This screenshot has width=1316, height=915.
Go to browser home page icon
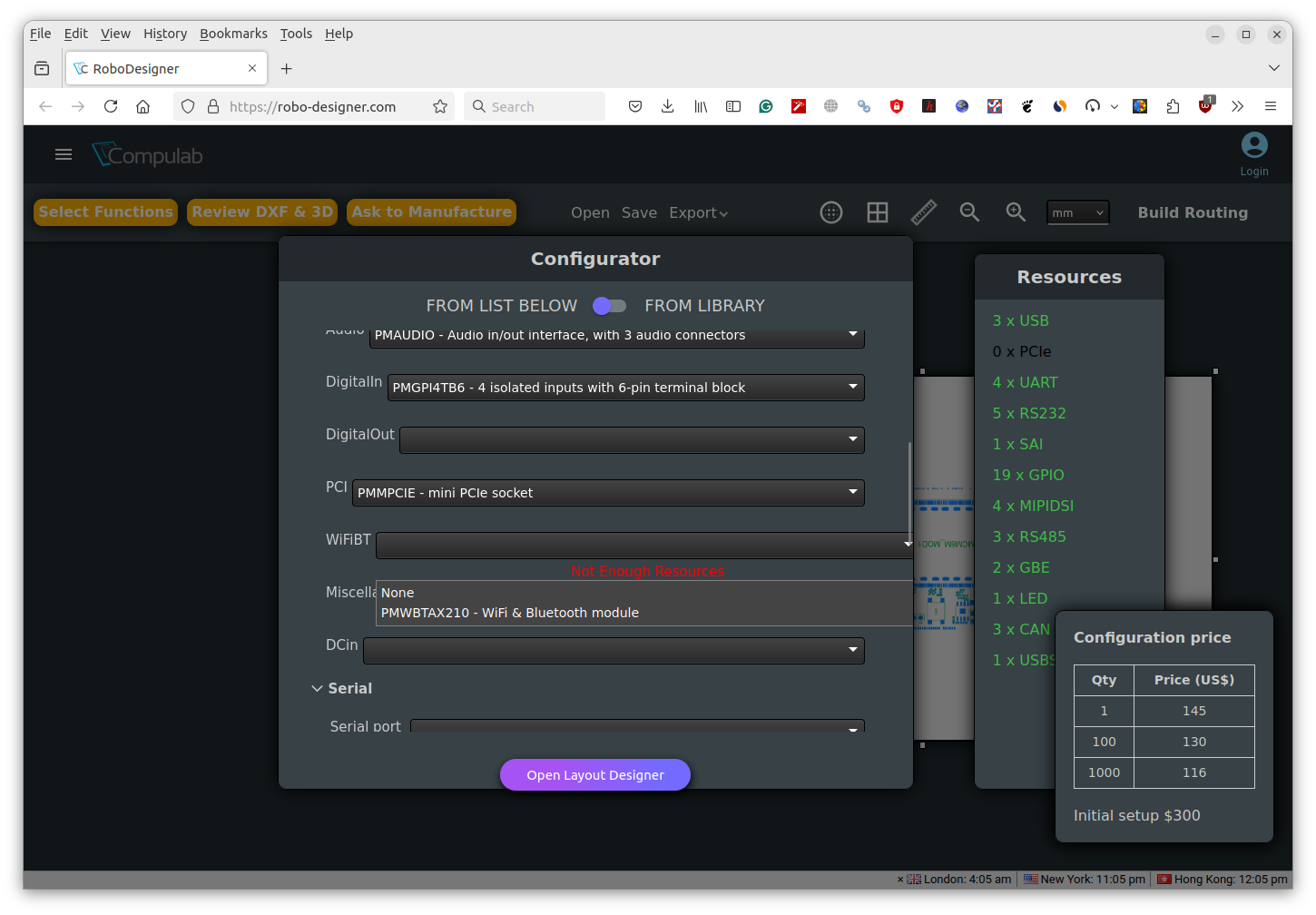pyautogui.click(x=143, y=106)
